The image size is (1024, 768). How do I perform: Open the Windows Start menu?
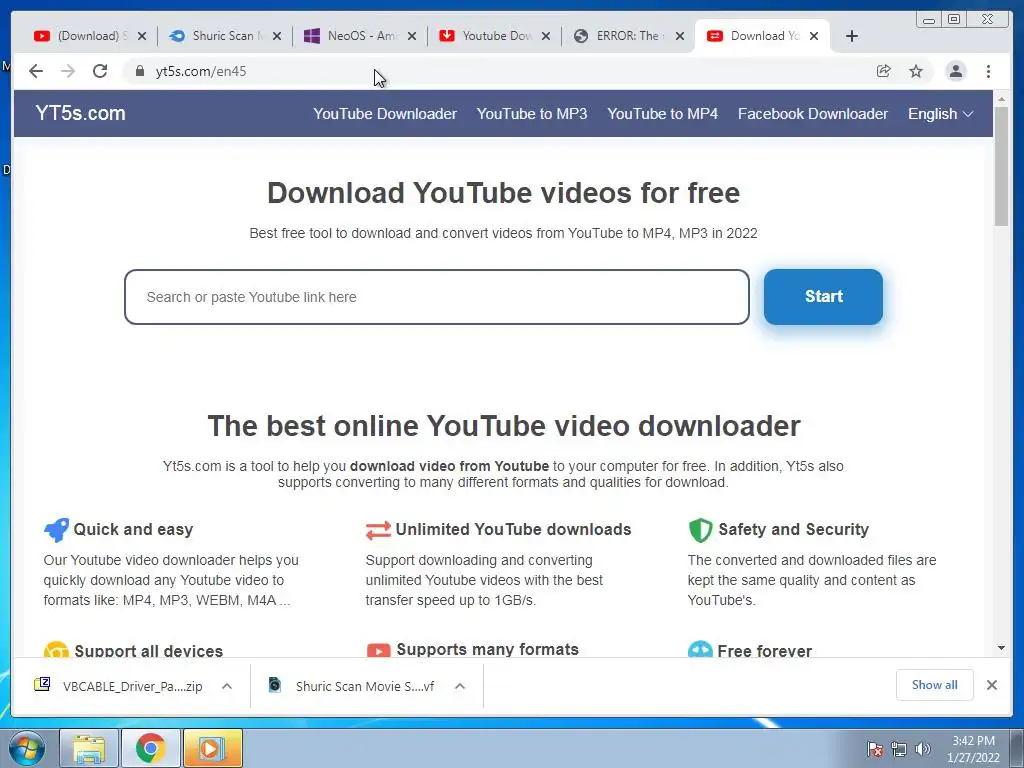(x=27, y=748)
